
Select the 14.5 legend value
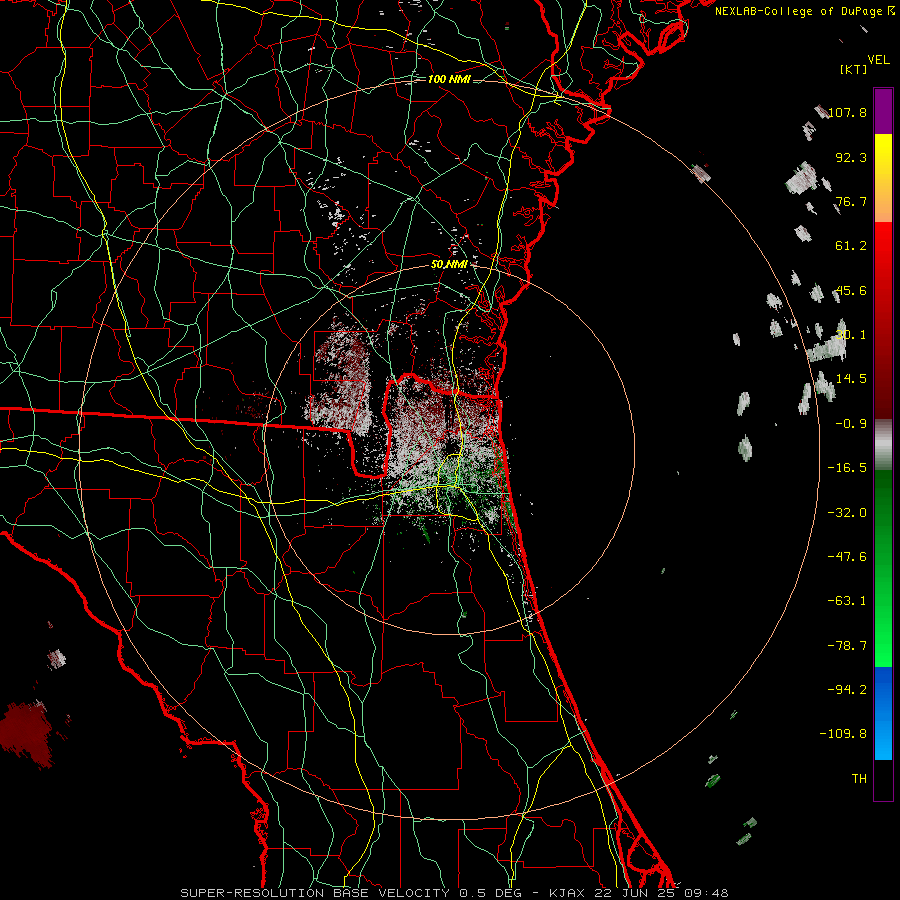(x=851, y=379)
